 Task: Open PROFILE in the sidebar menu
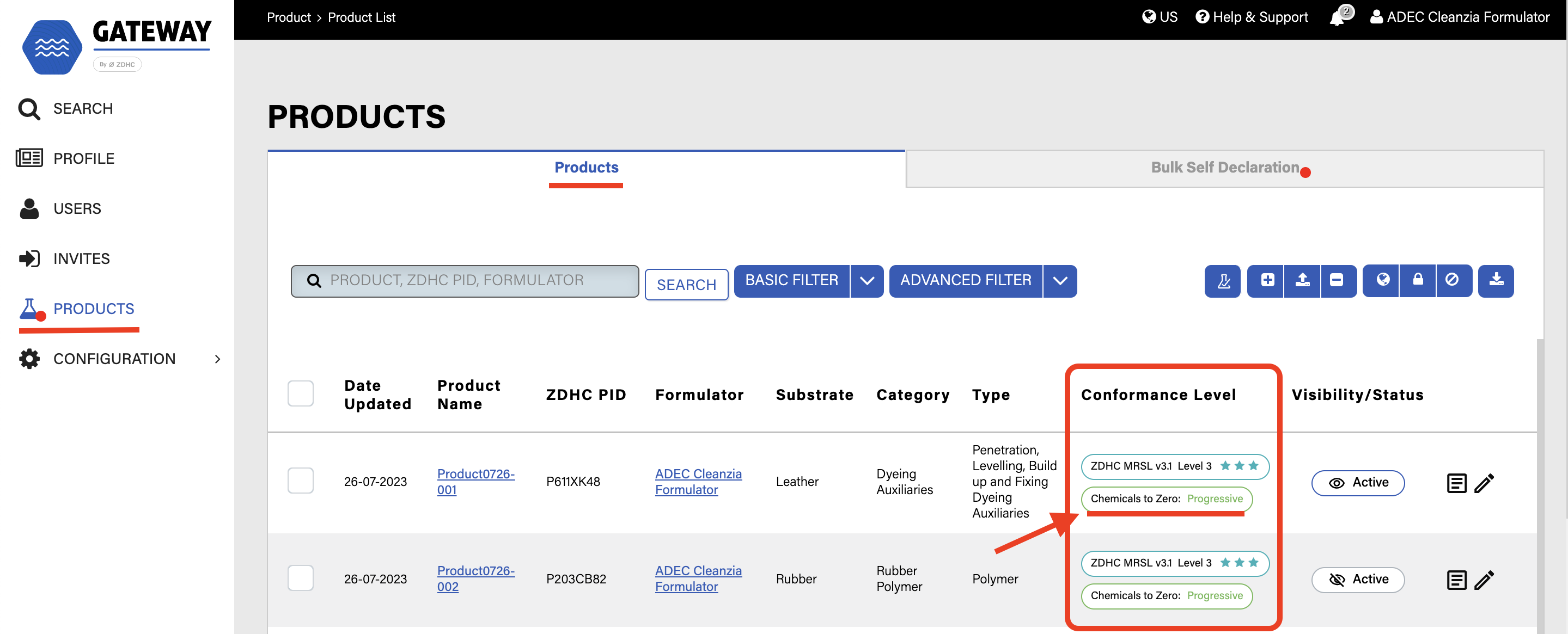pos(83,159)
